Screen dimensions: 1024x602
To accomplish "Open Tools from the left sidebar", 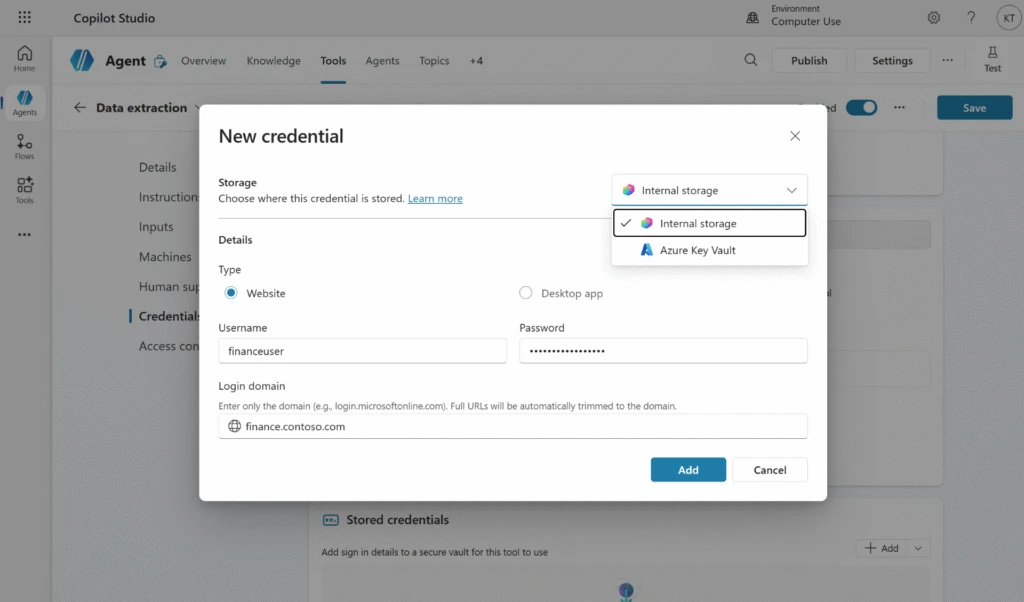I will click(x=23, y=189).
